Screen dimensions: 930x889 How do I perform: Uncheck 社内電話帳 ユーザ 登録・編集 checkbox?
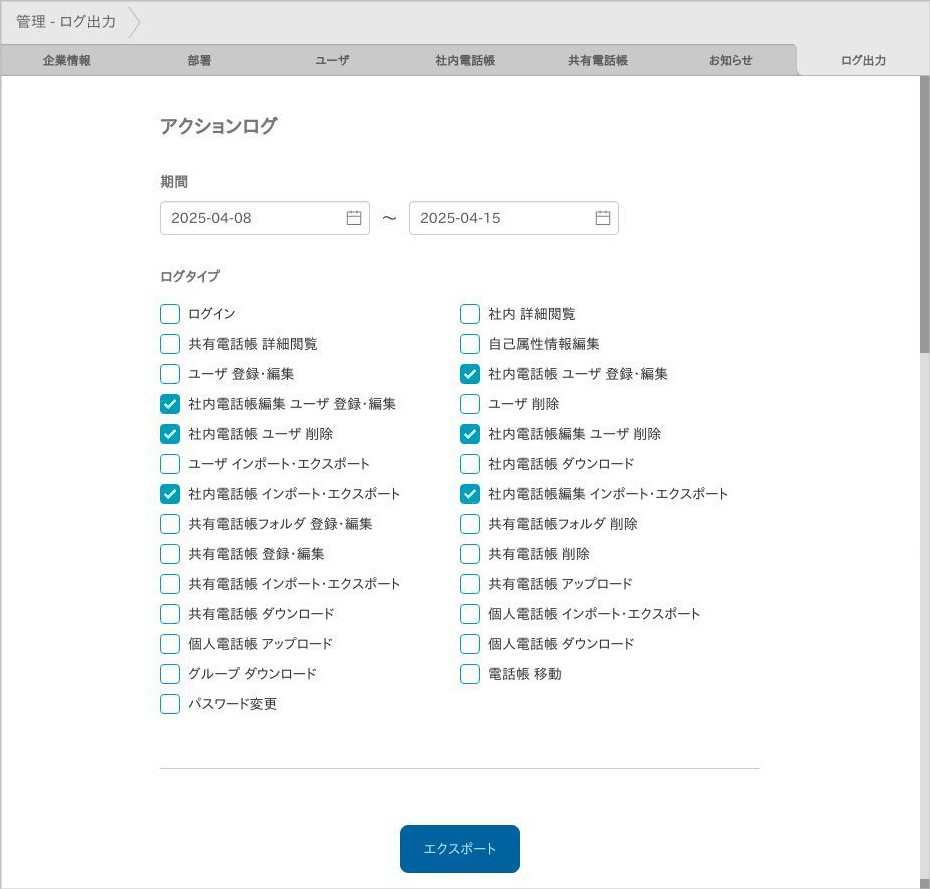[x=470, y=374]
